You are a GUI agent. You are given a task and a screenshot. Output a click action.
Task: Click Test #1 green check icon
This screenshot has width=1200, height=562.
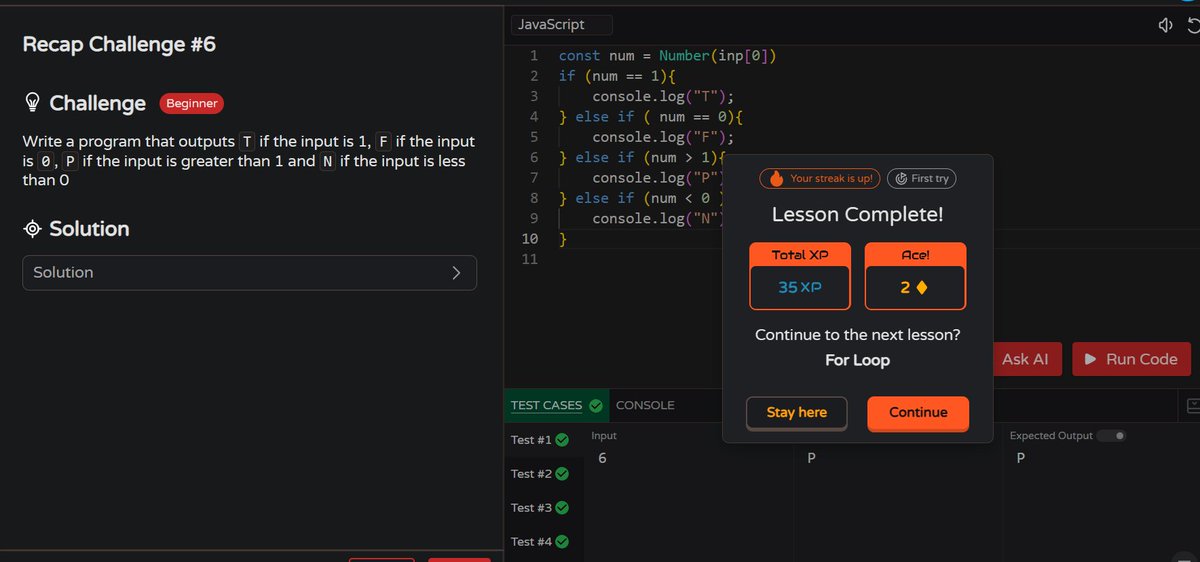(562, 440)
